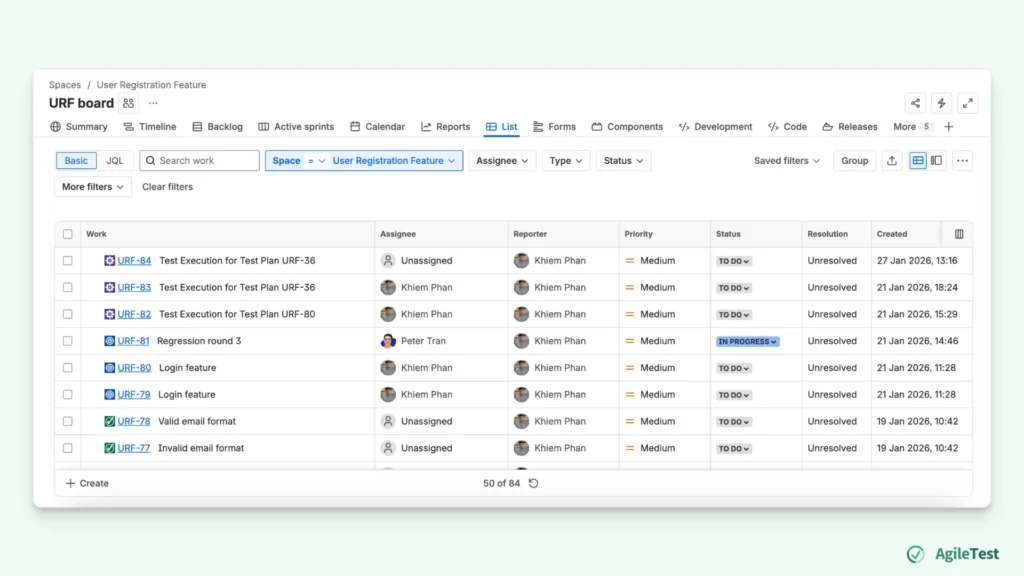The width and height of the screenshot is (1024, 576).
Task: Switch to the Backlog tab
Action: [x=217, y=127]
